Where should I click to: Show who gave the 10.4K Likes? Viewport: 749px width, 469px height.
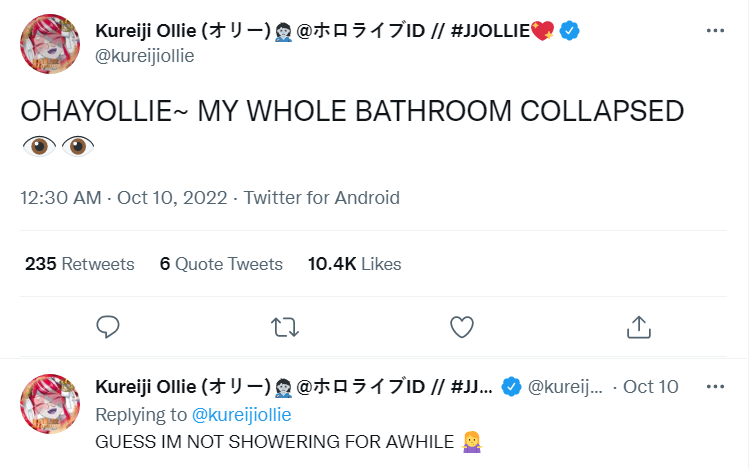(x=354, y=264)
